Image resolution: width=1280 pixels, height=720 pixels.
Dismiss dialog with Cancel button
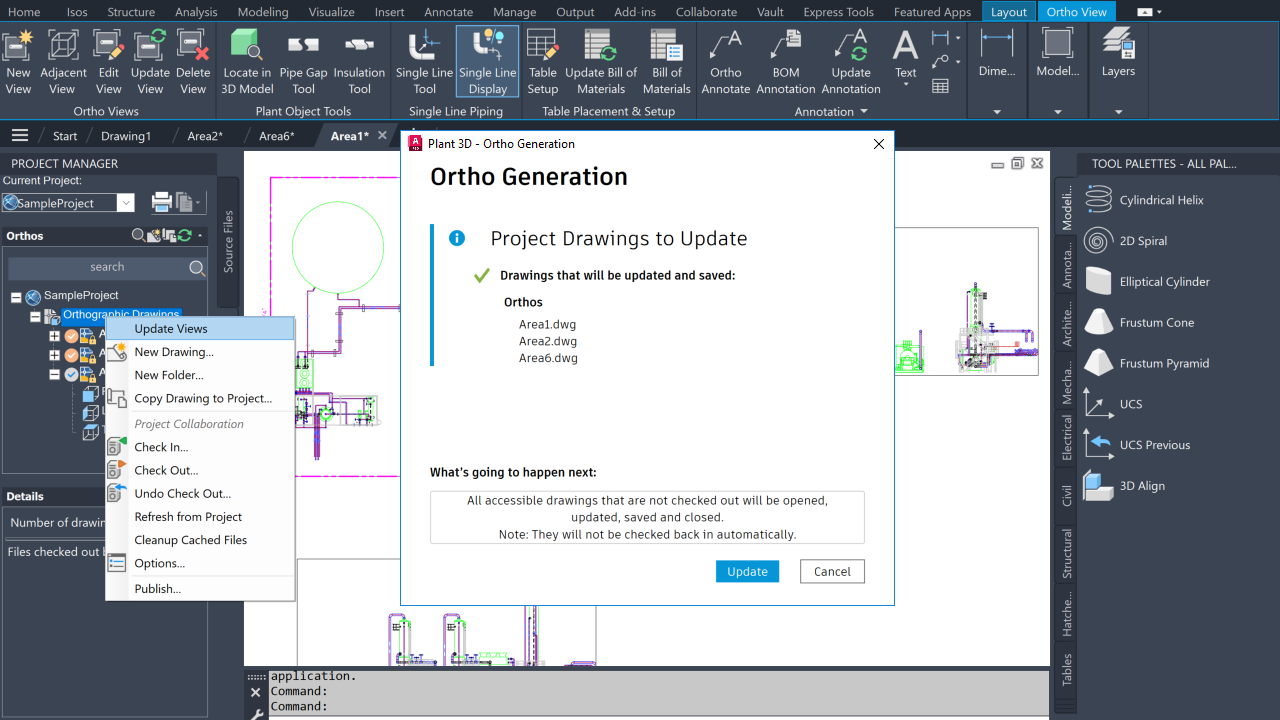coord(832,571)
